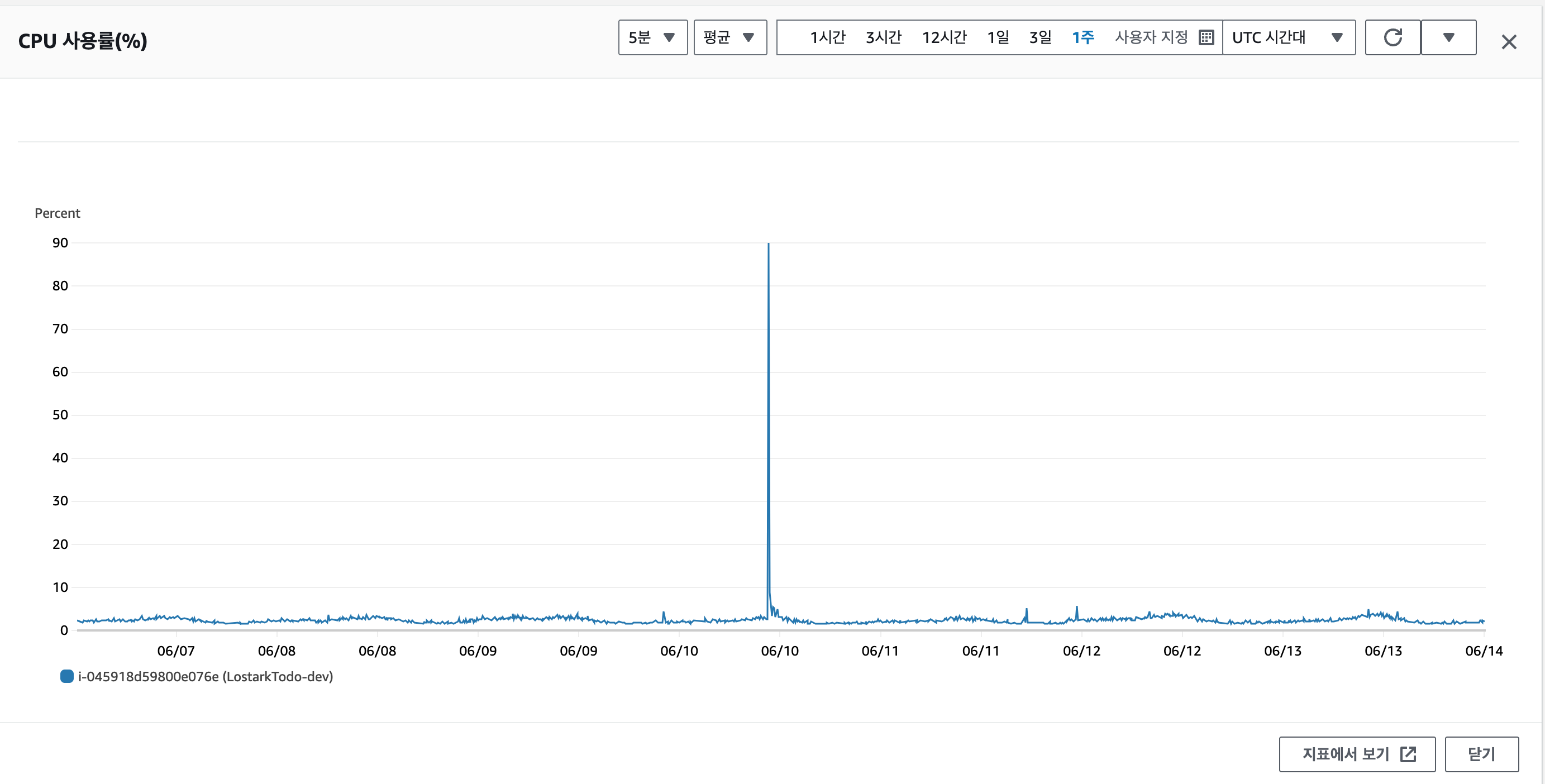Viewport: 1545px width, 784px height.
Task: Select the 1주 time range
Action: point(1083,37)
